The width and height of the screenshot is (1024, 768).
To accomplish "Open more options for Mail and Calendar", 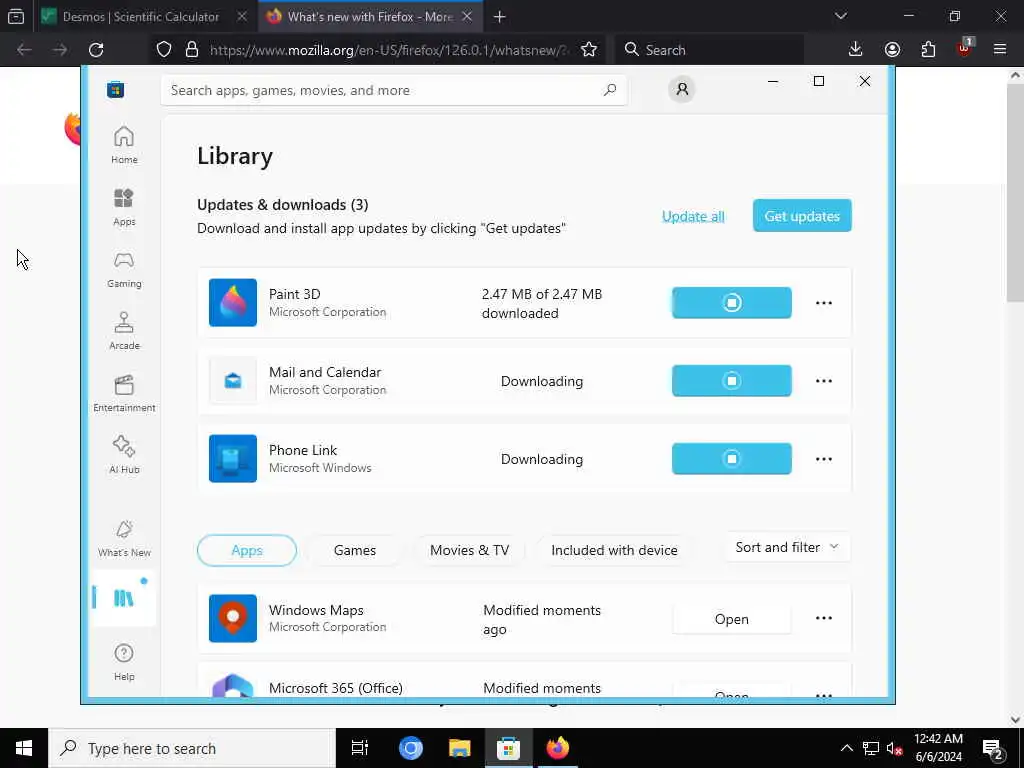I will click(824, 381).
